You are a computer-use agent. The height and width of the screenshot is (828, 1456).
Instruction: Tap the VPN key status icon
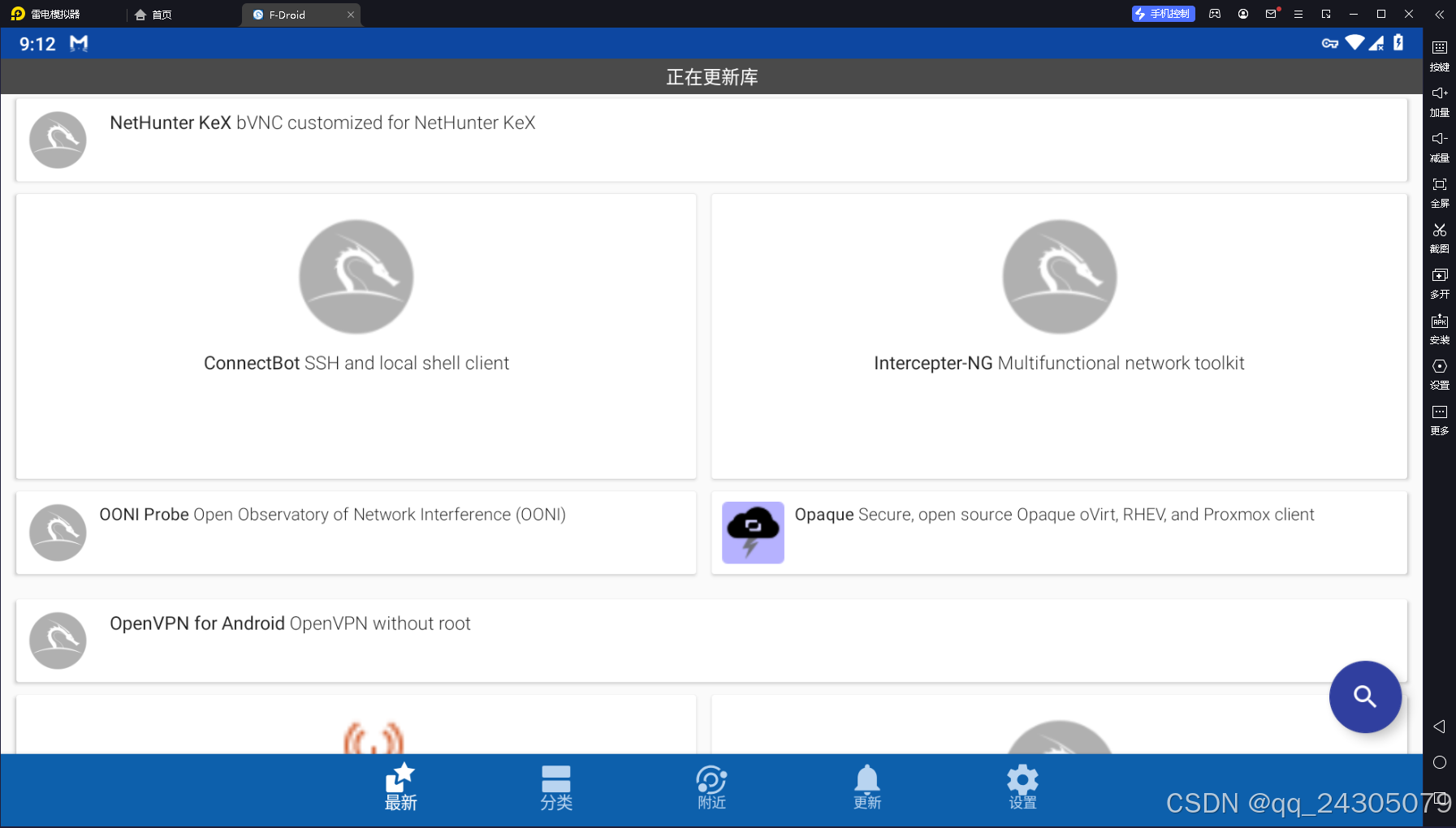tap(1330, 43)
